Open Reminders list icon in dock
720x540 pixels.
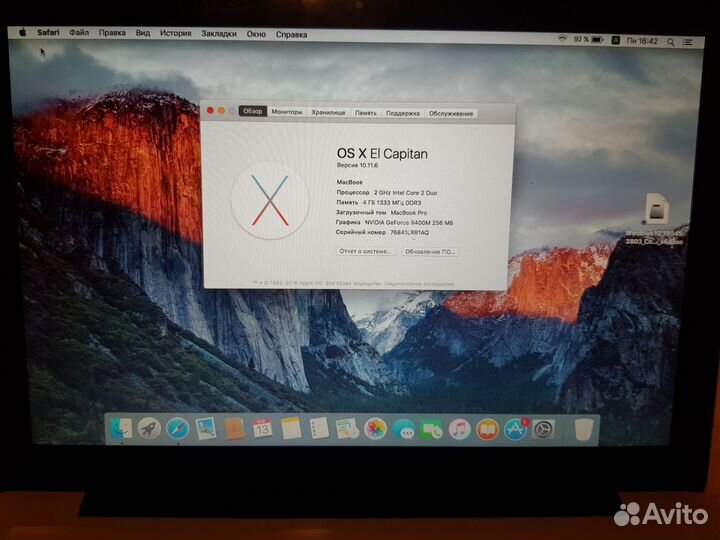point(319,429)
